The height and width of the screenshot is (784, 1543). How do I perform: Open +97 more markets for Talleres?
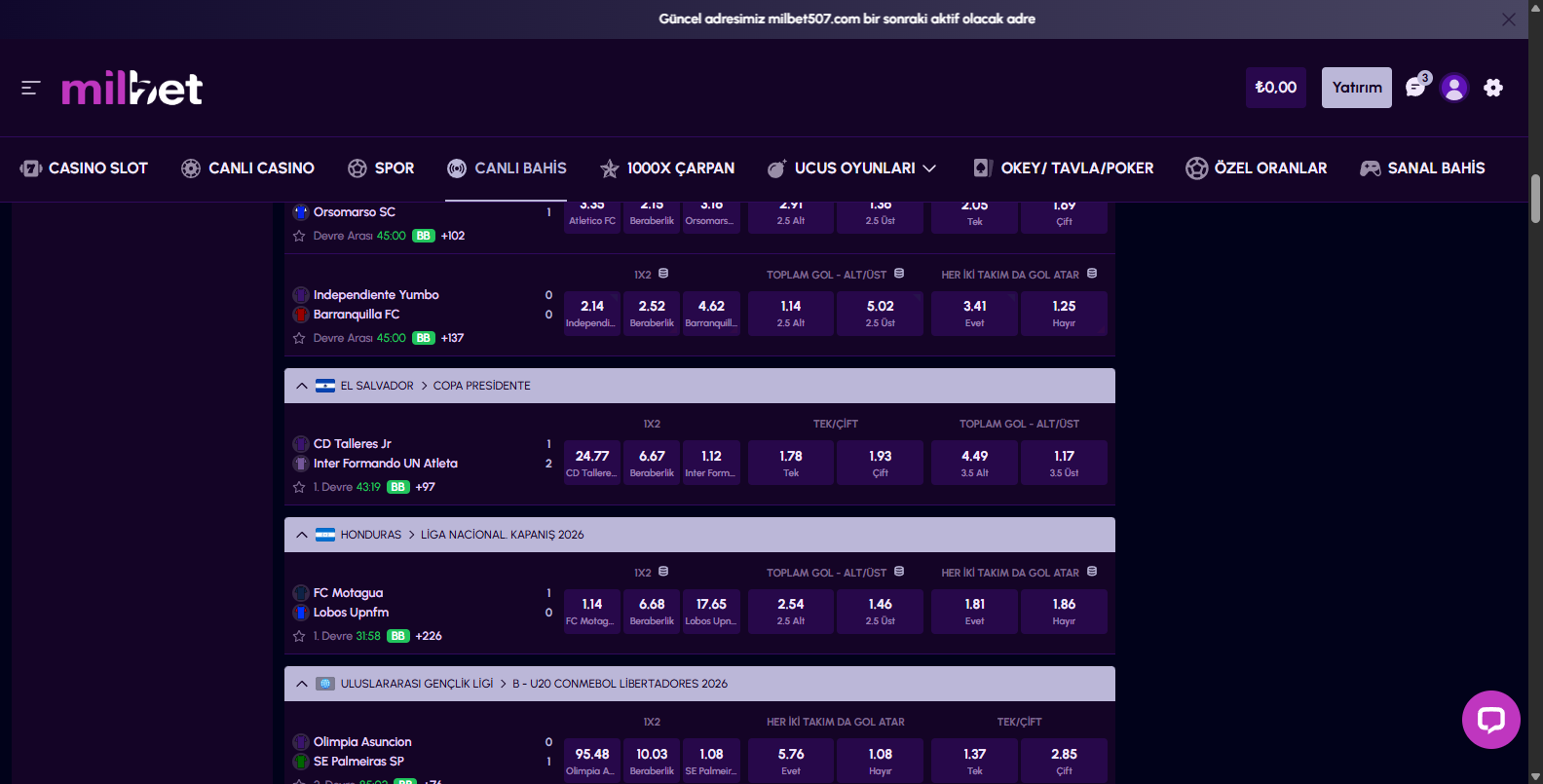click(425, 487)
